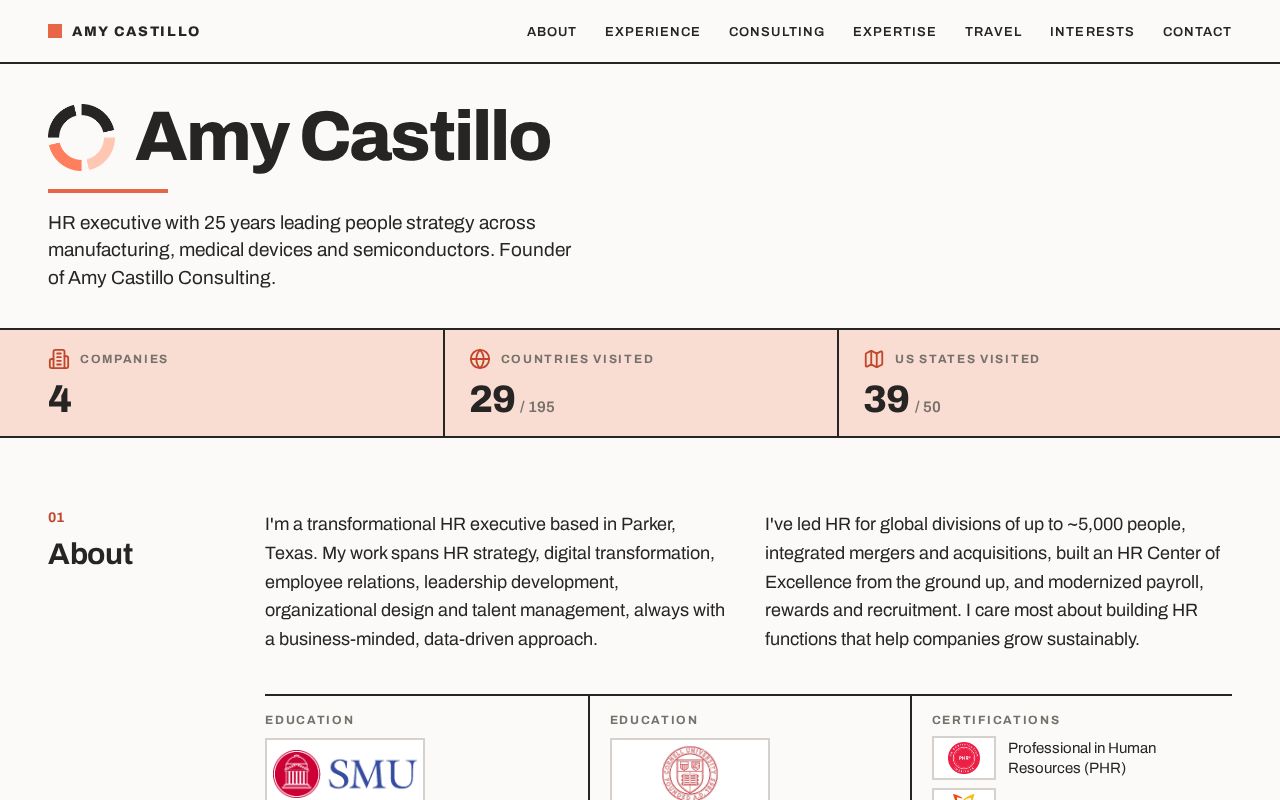Open the Interests nav link
1280x800 pixels.
click(x=1092, y=32)
